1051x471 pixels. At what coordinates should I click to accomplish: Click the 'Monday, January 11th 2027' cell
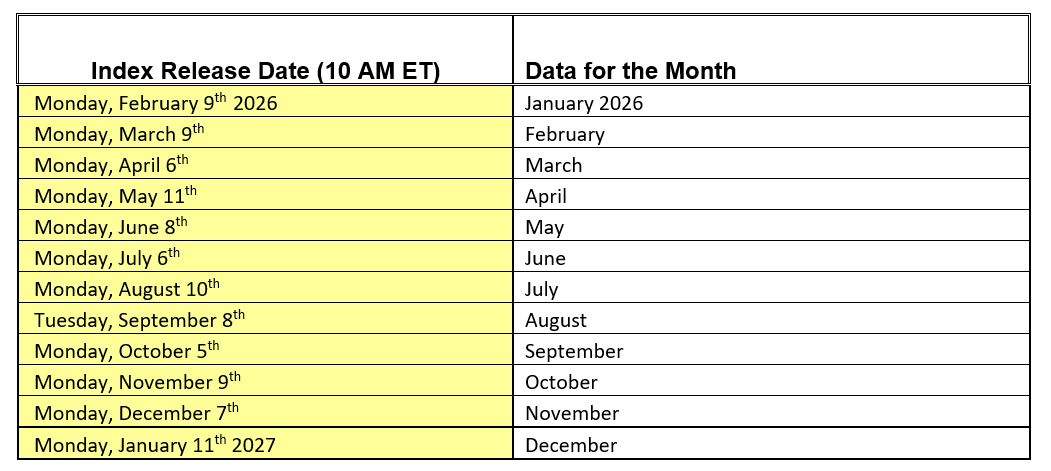(155, 444)
